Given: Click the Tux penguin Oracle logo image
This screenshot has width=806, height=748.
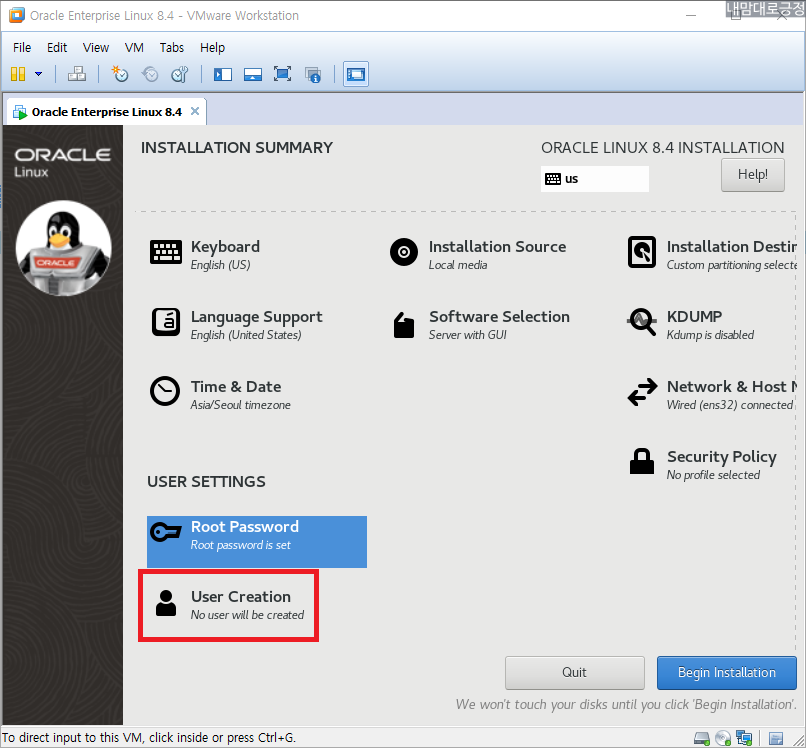Looking at the screenshot, I should point(64,248).
